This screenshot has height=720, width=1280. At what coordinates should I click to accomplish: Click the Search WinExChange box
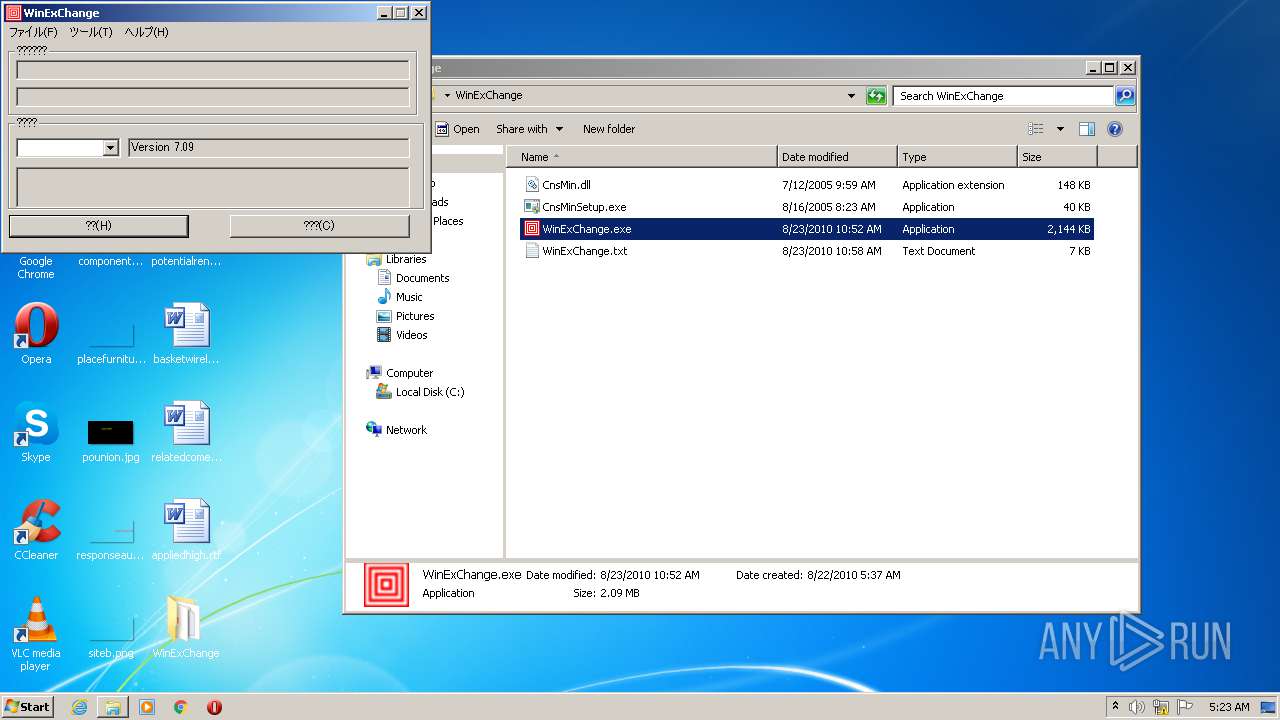1002,96
